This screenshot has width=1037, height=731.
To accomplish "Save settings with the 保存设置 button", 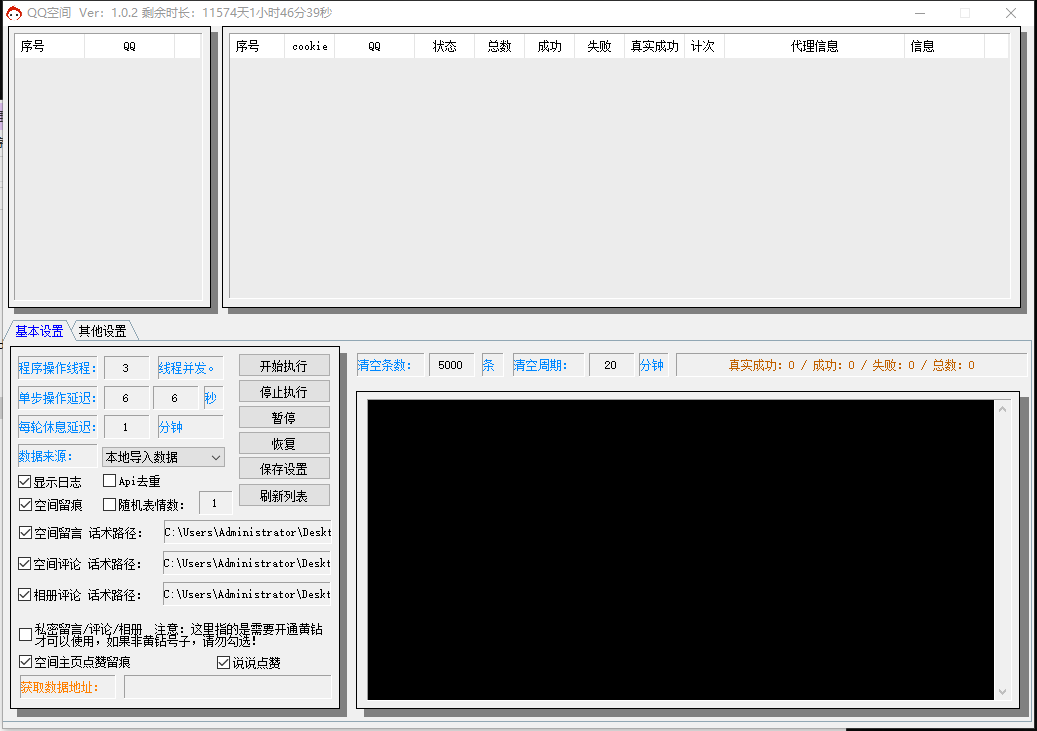I will pos(284,469).
